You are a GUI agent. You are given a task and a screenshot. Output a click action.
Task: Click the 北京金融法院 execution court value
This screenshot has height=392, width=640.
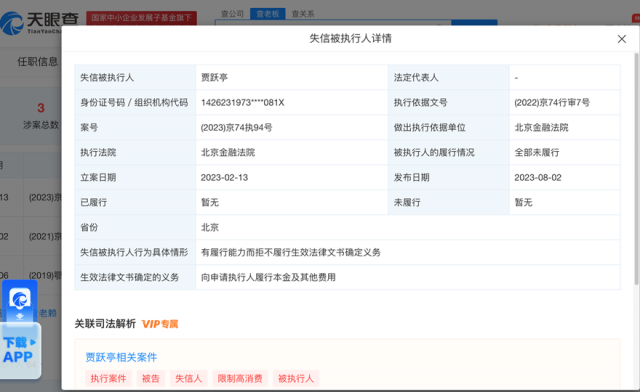(x=228, y=152)
